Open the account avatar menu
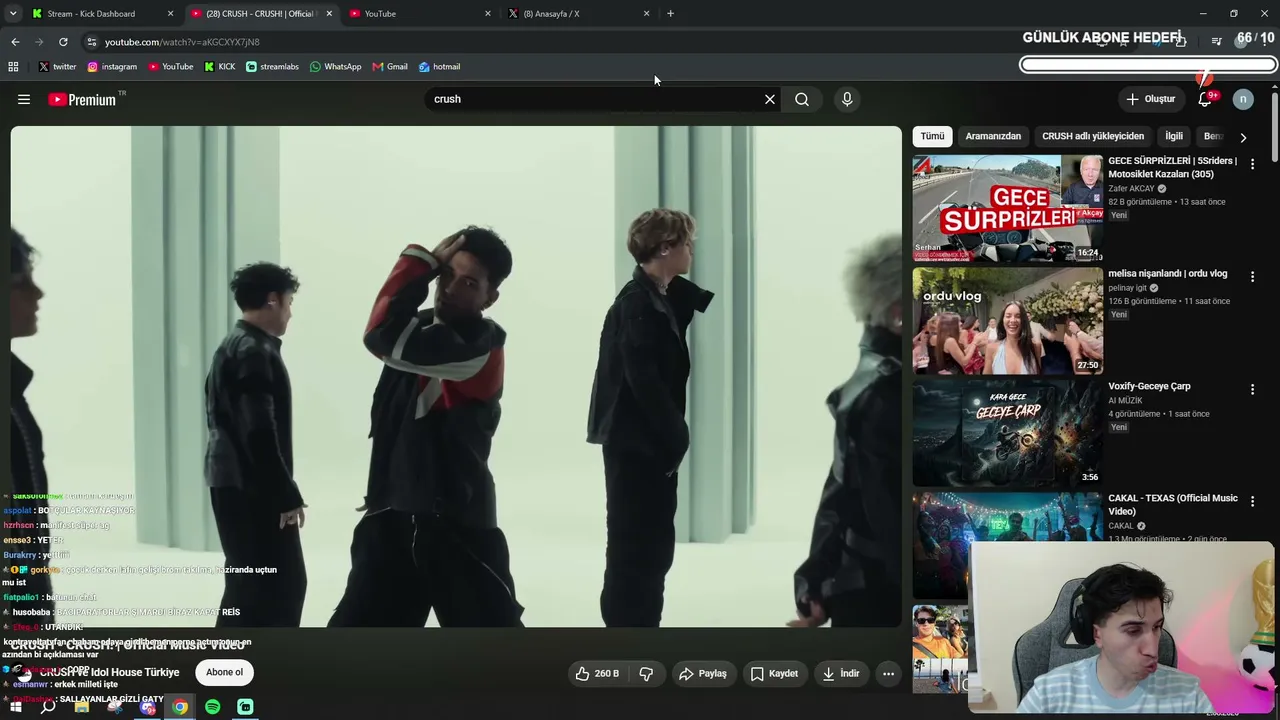 [1243, 99]
